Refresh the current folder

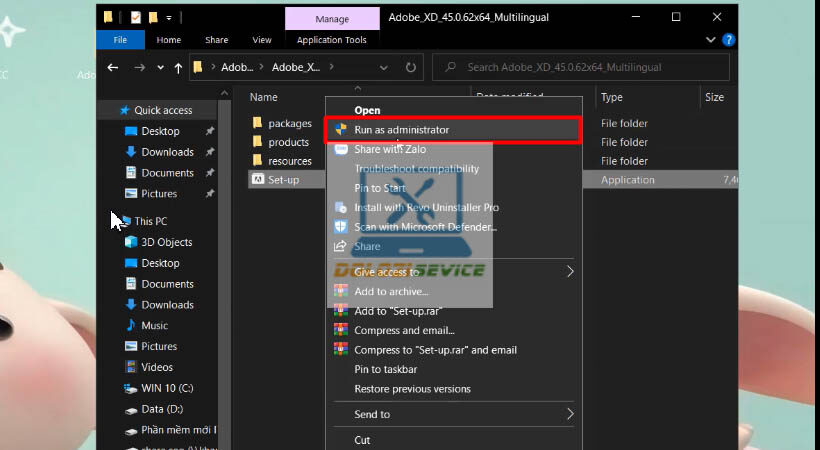[411, 68]
